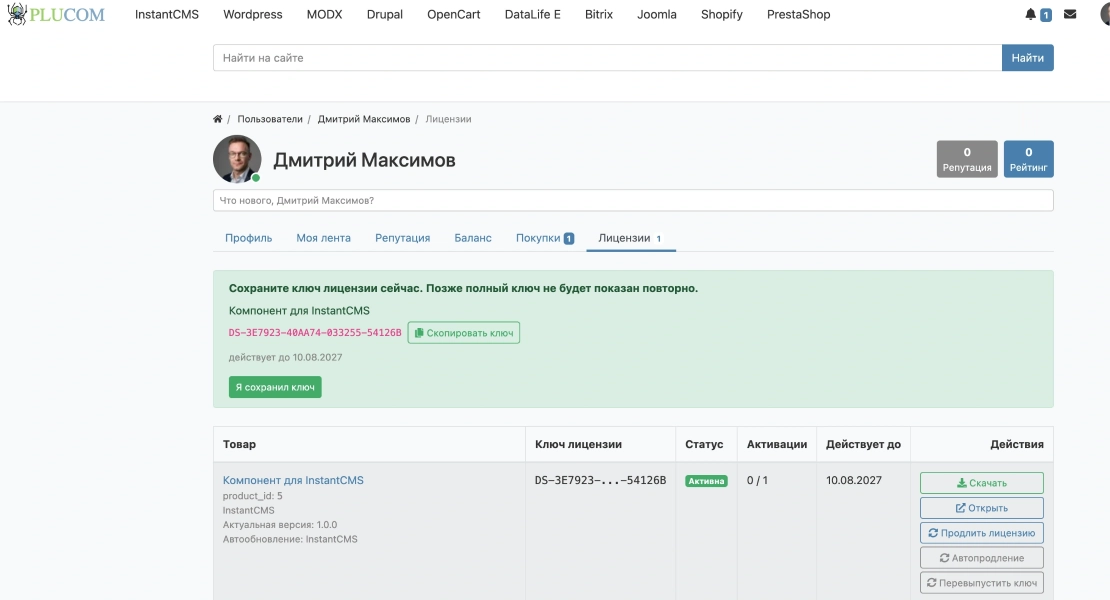Open the Shopify menu item
1110x600 pixels.
point(721,14)
